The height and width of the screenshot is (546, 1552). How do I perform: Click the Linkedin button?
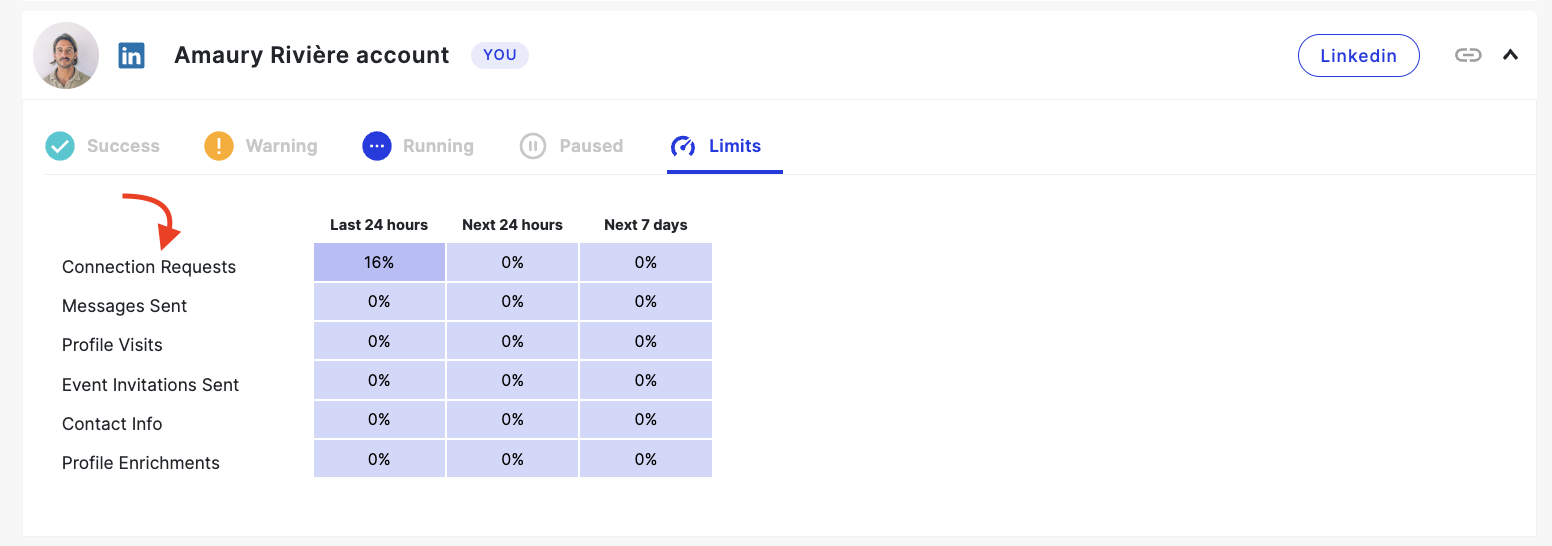tap(1358, 55)
